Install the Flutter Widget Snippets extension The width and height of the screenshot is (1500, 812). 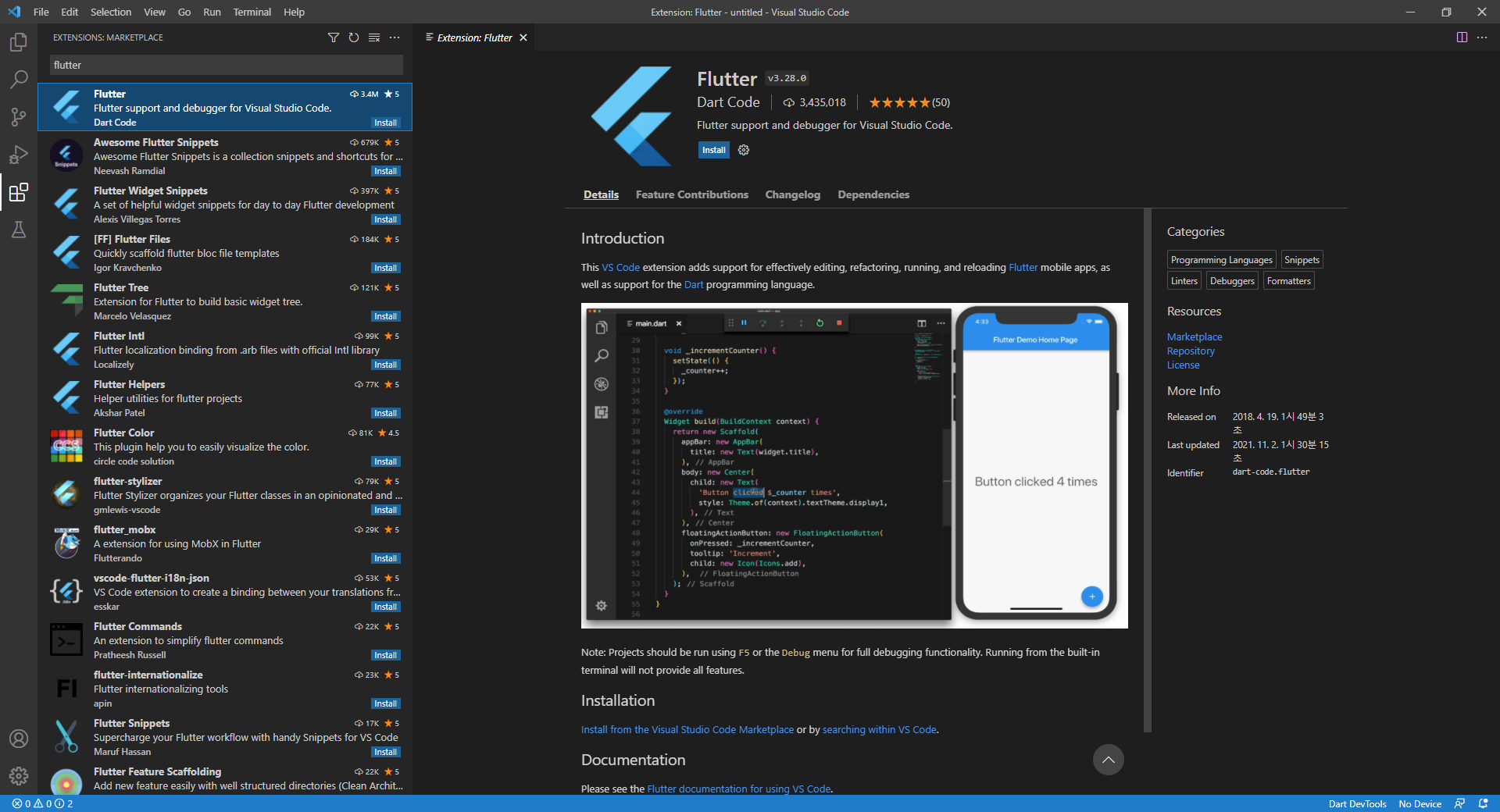(386, 219)
